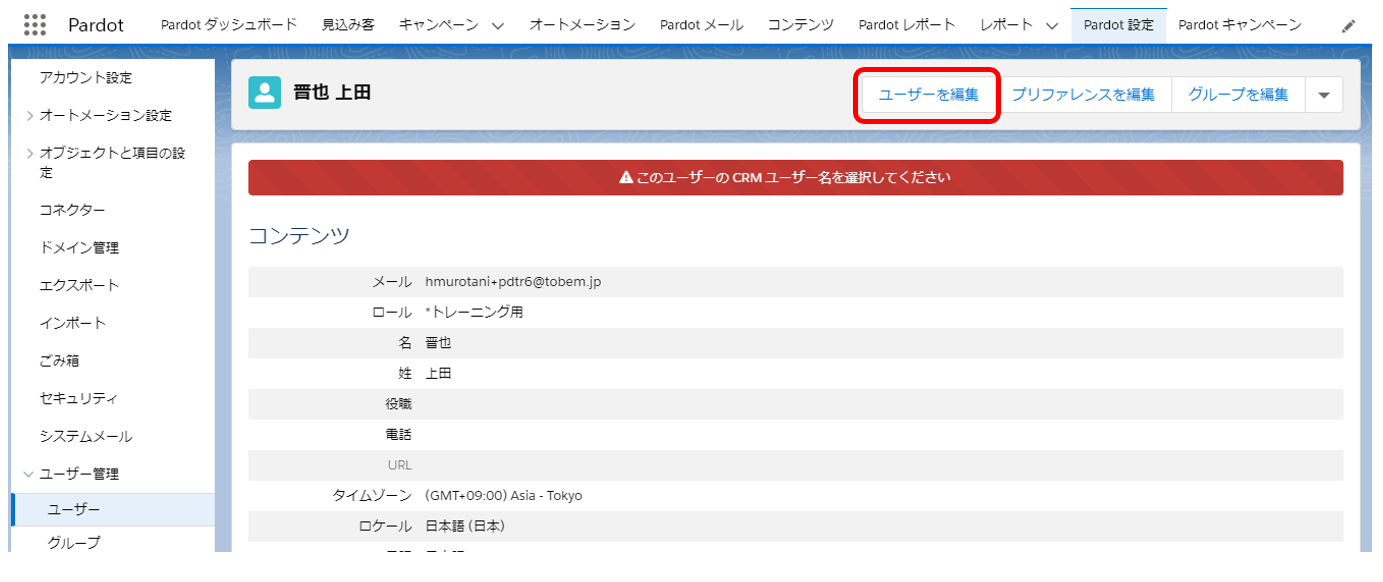Open the レポート tab dropdown chevron
Viewport: 1383px width, 582px height.
1051,26
